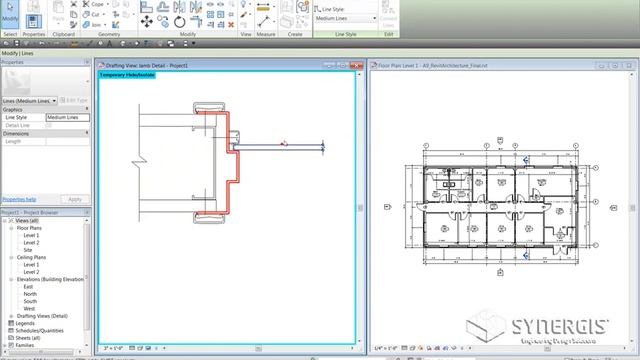Open the Cope tool dropdown arrow
Image resolution: width=640 pixels, height=360 pixels.
[x=108, y=4]
